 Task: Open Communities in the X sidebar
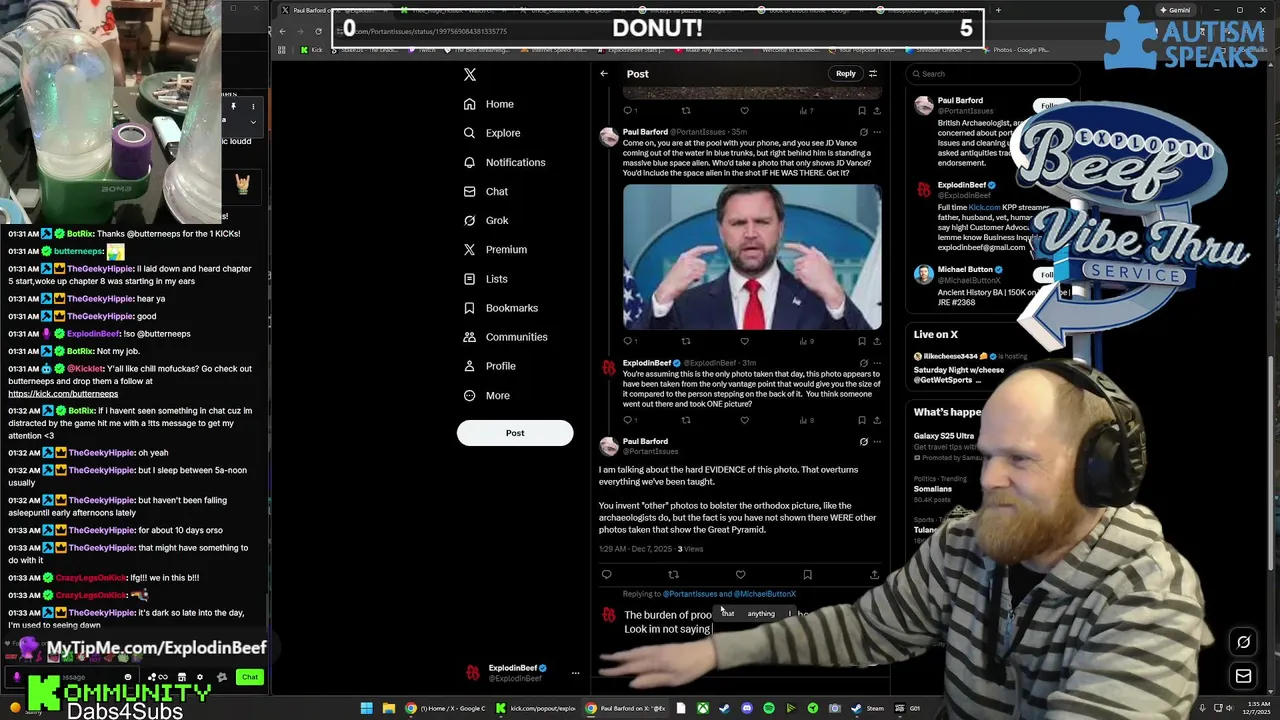click(505, 337)
